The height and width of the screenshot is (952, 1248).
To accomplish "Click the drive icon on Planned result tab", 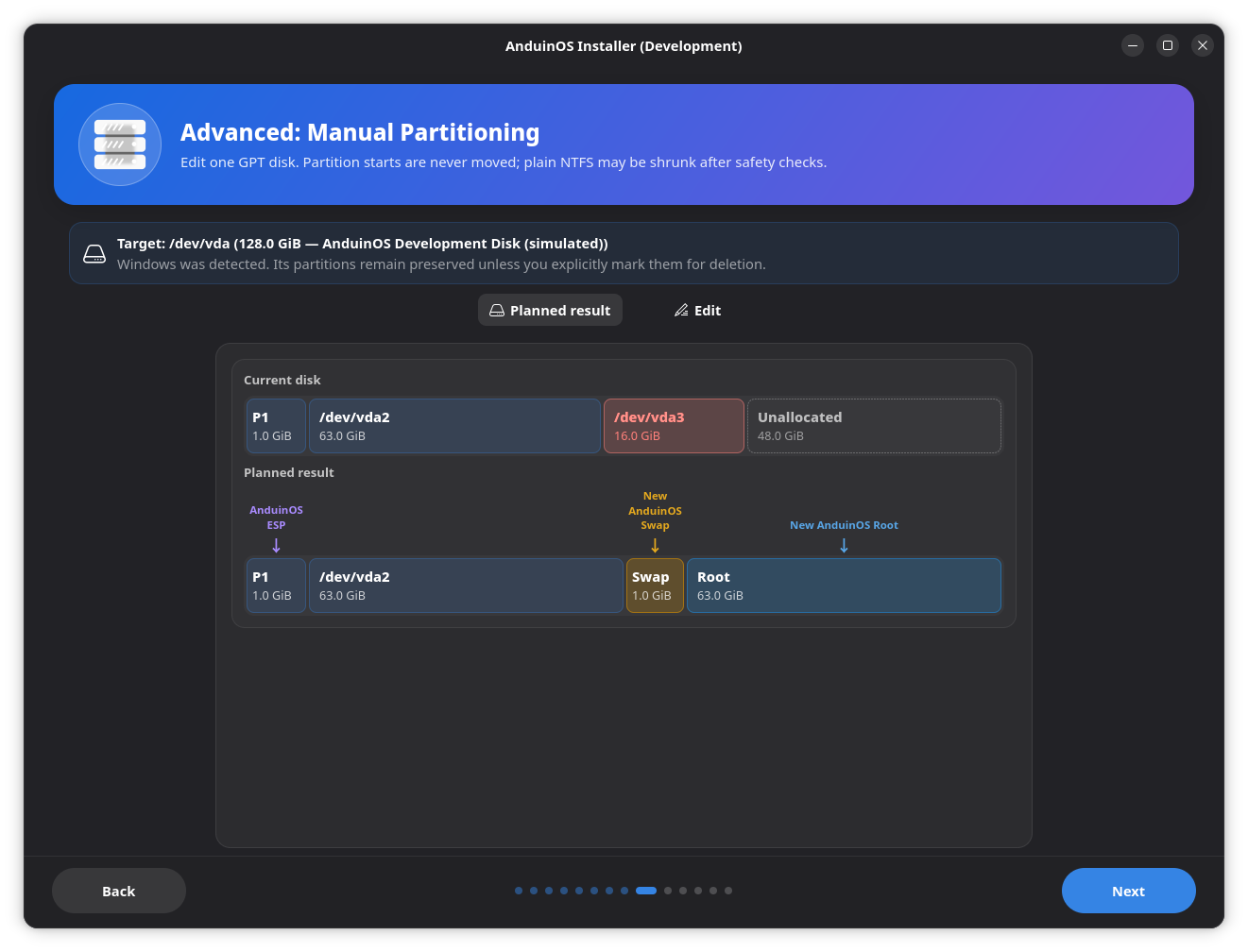I will (x=497, y=311).
